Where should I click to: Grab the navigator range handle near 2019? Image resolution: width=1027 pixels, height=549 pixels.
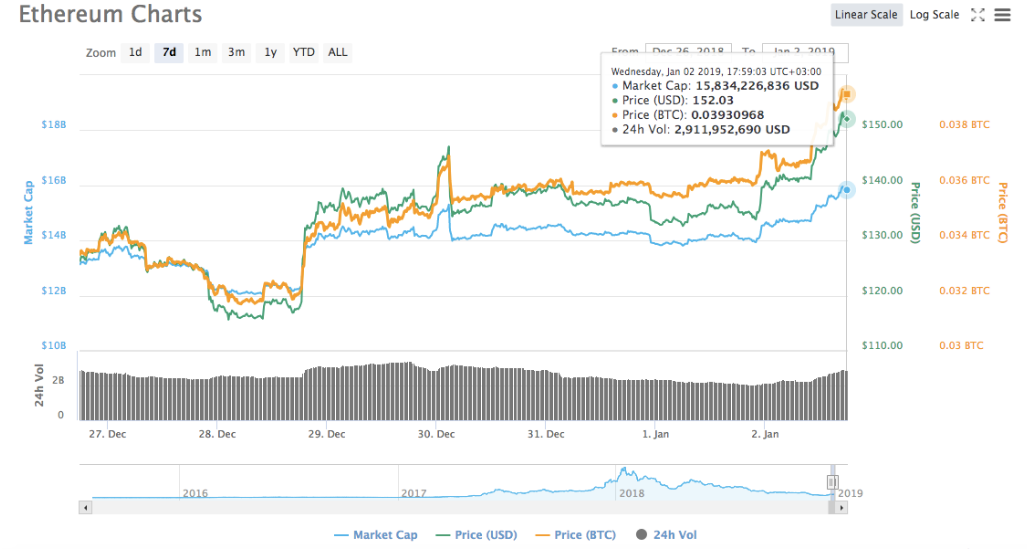click(832, 482)
